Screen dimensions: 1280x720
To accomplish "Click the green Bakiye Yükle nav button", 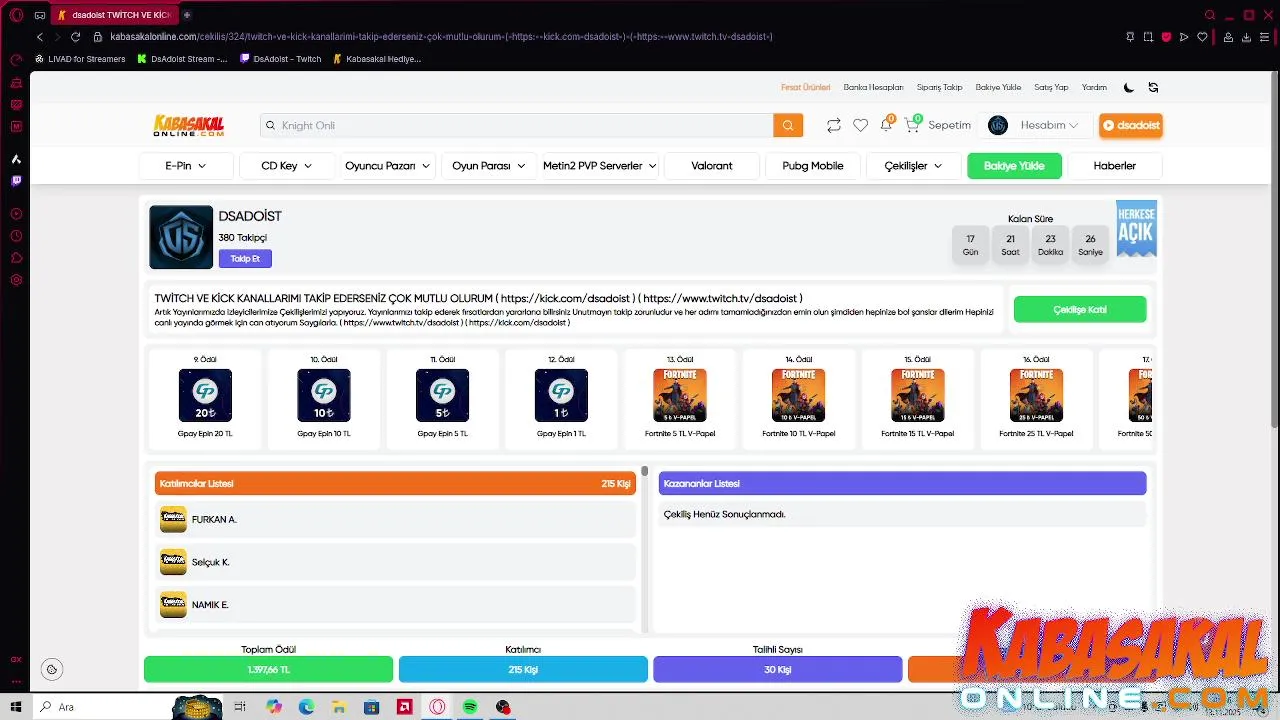I will click(1014, 166).
